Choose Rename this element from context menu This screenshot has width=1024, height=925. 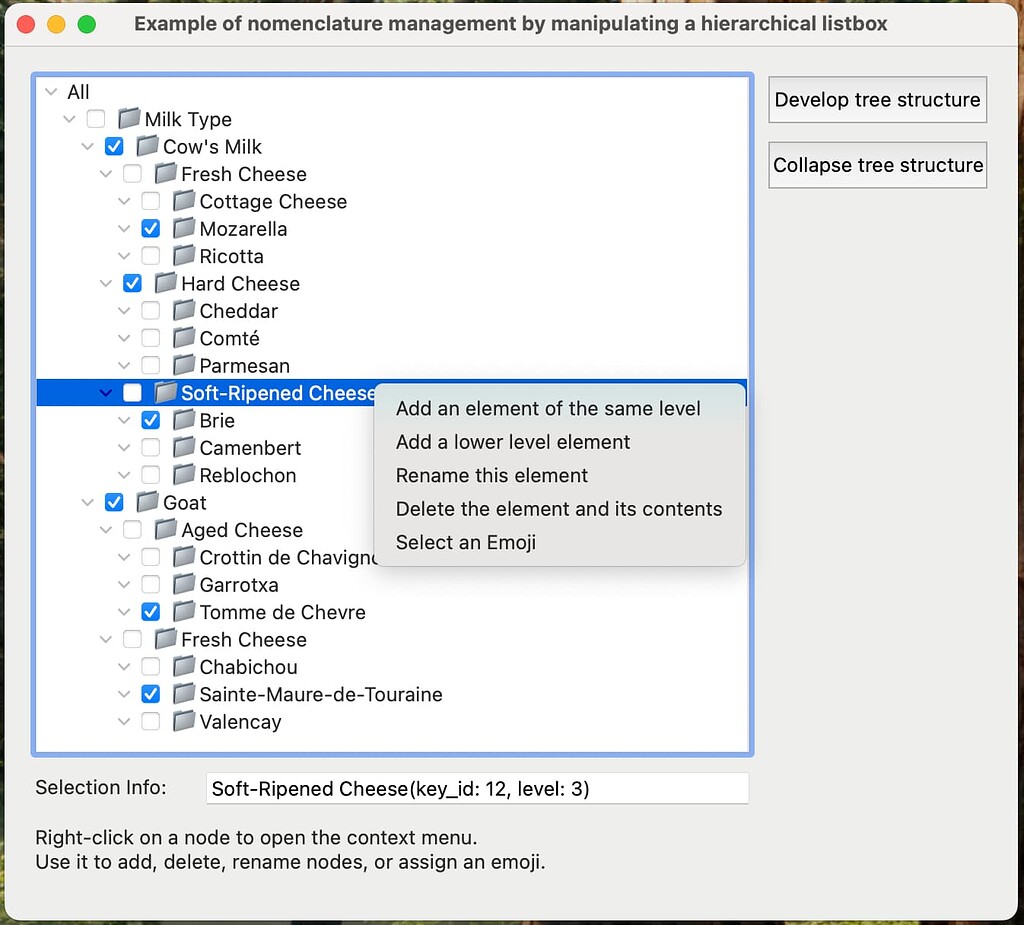(491, 475)
